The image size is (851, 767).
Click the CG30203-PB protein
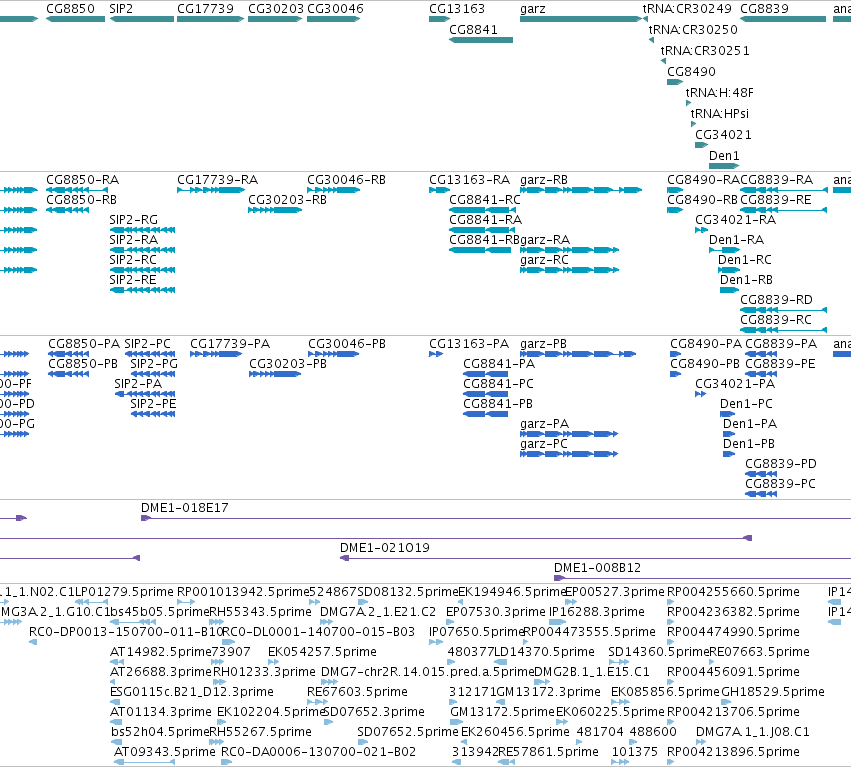(275, 374)
